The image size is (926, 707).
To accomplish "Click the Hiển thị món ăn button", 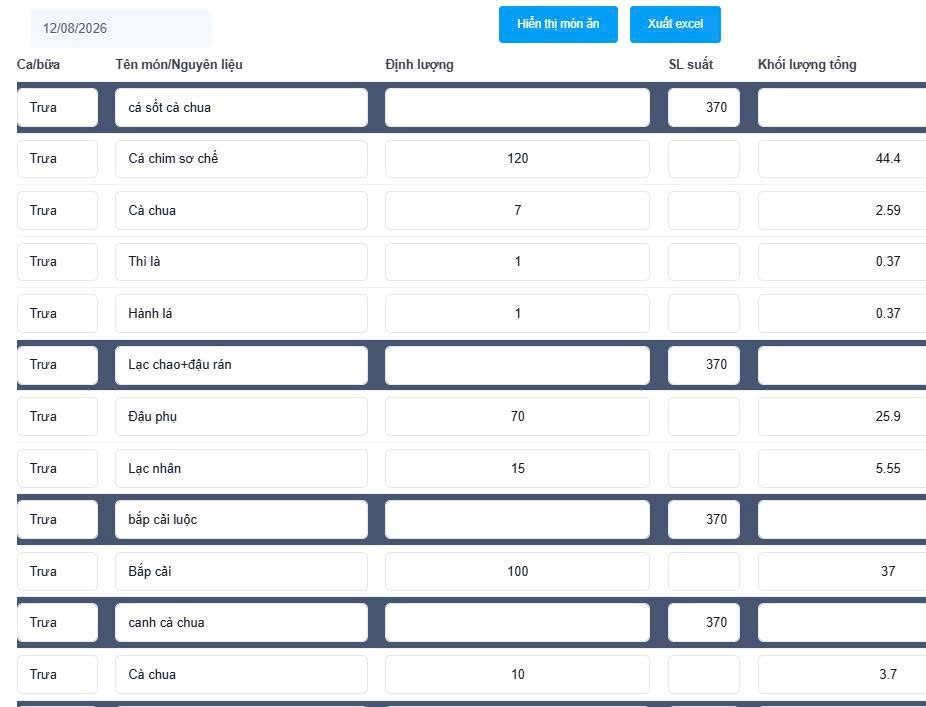I will (558, 24).
